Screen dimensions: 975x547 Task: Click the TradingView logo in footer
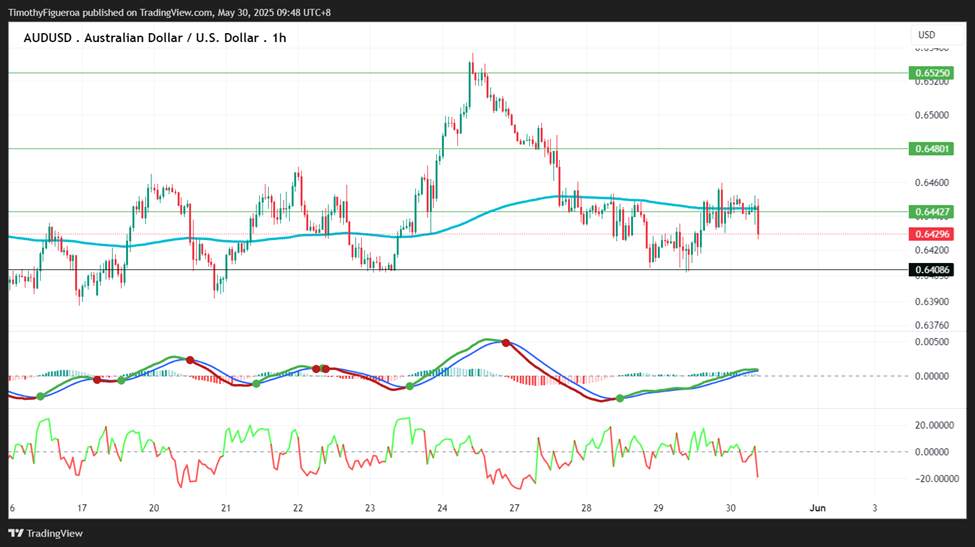(45, 533)
